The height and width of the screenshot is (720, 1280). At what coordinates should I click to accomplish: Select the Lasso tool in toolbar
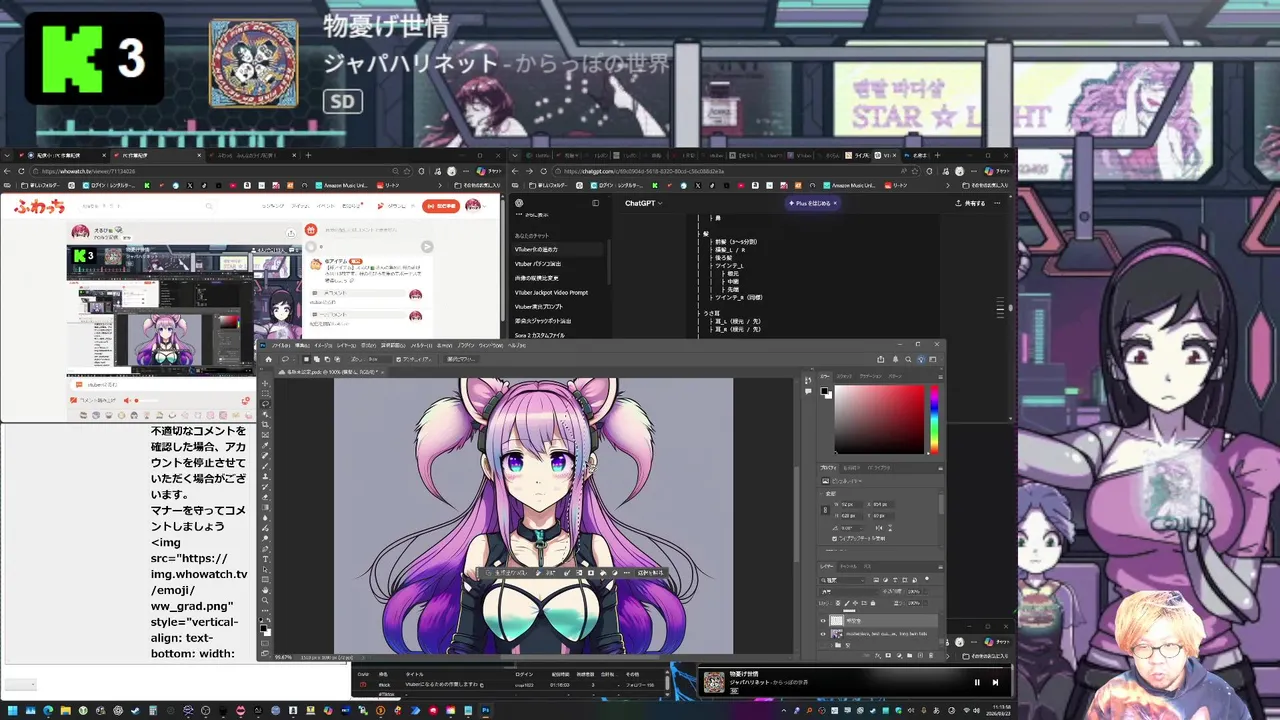tap(266, 403)
